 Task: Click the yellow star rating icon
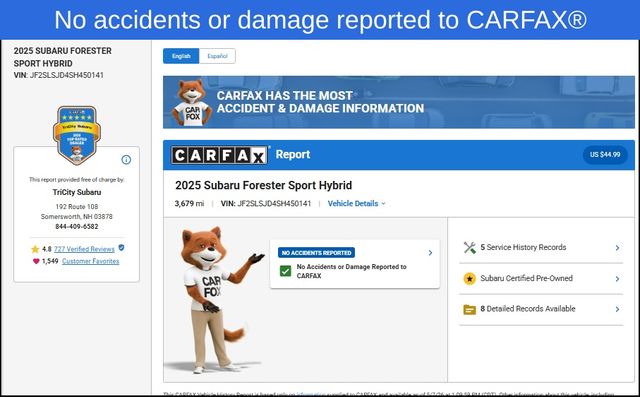point(35,249)
